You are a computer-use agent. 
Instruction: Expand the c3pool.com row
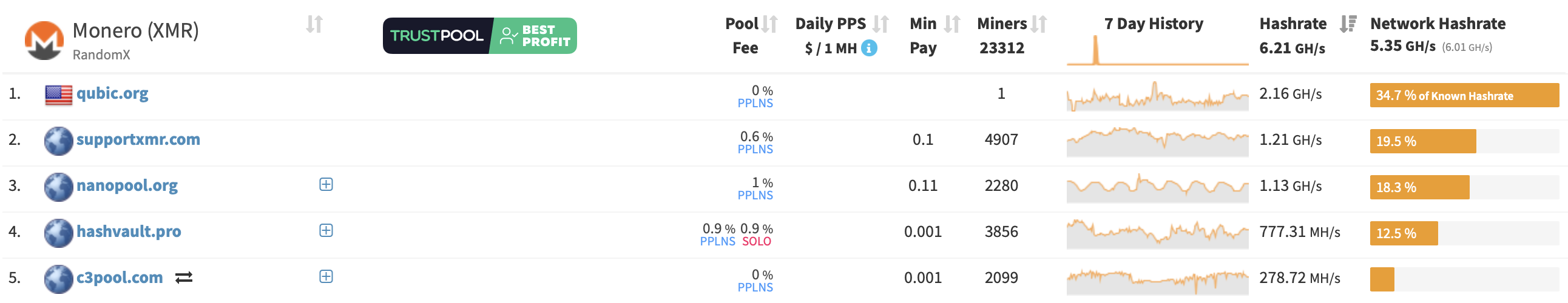pyautogui.click(x=326, y=277)
